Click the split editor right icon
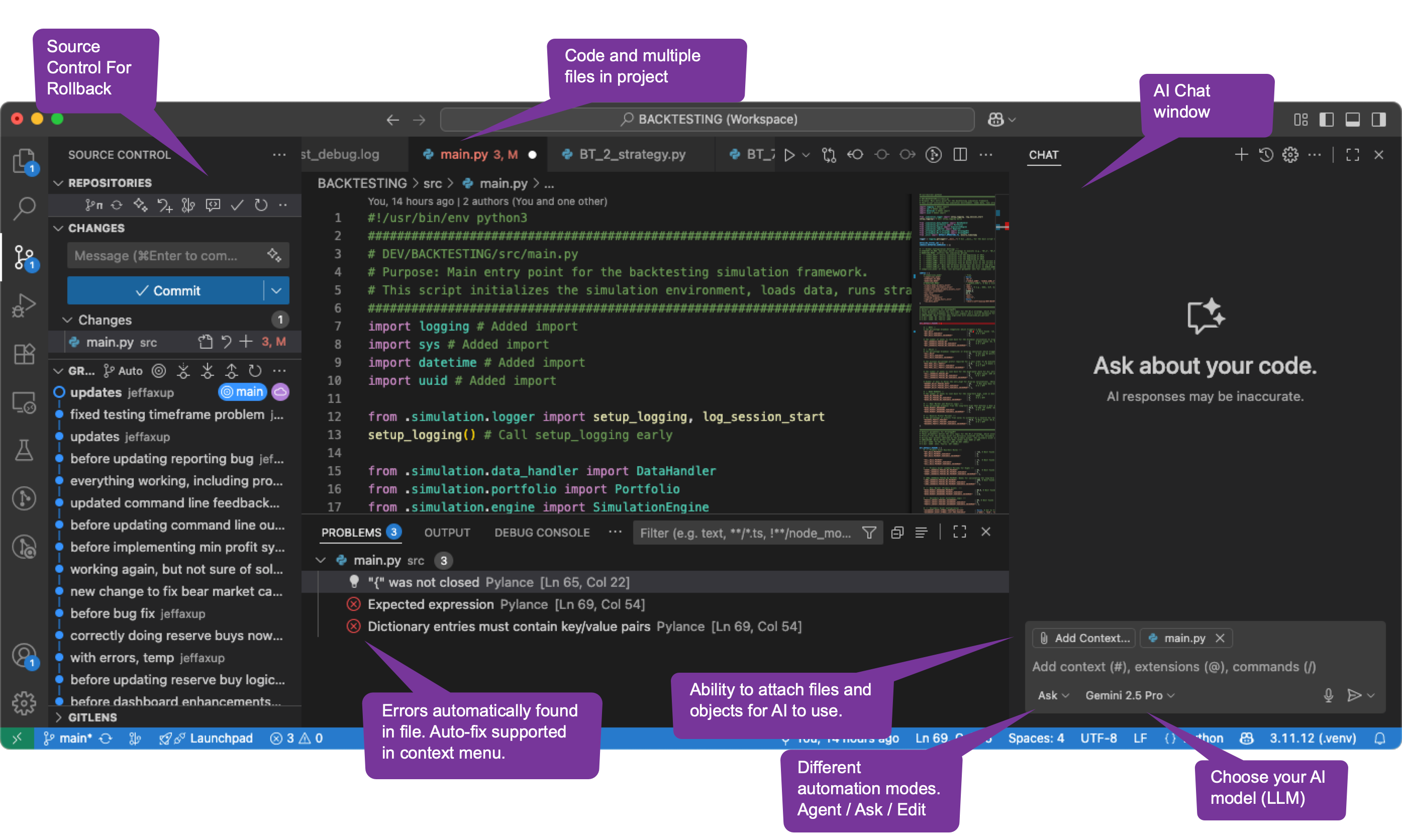This screenshot has height=840, width=1402. [960, 155]
